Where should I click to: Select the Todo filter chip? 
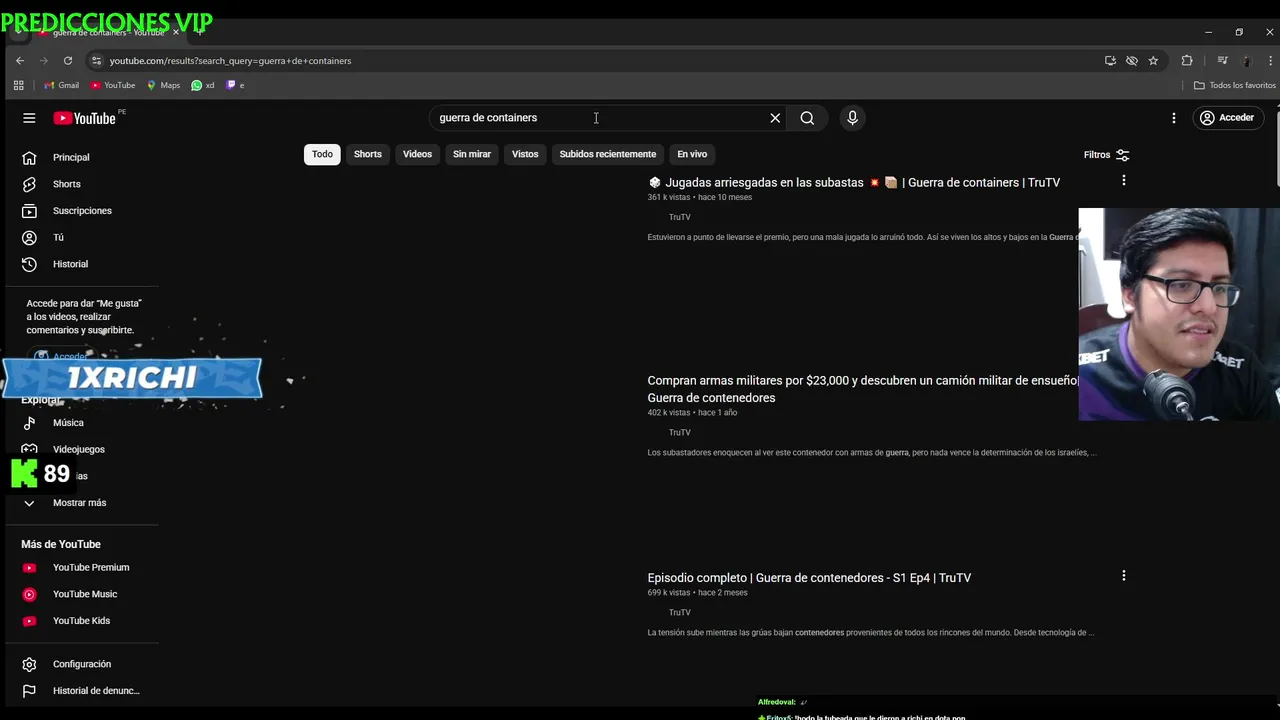pyautogui.click(x=322, y=154)
